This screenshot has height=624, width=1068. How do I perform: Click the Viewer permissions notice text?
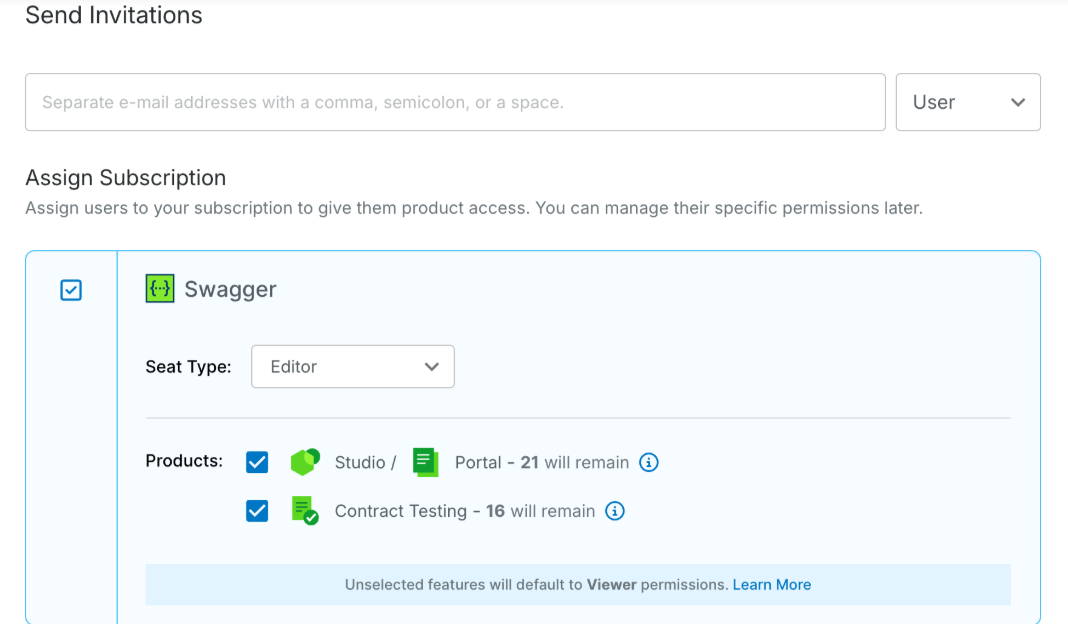[x=578, y=584]
